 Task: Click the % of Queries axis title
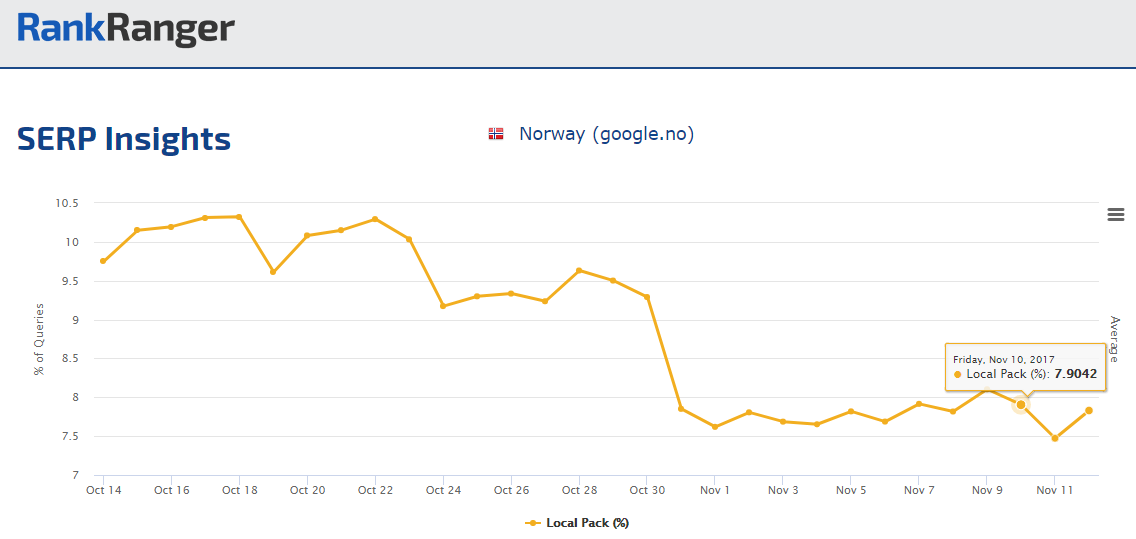[x=39, y=339]
